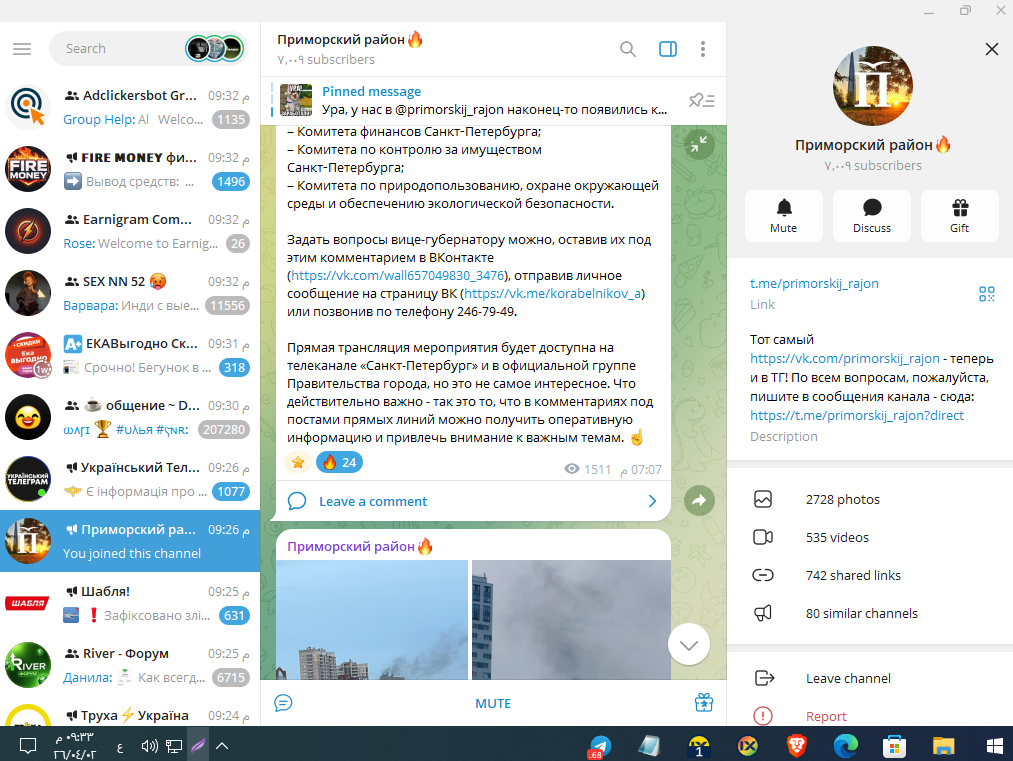Viewport: 1013px width, 761px height.
Task: Click the photos picture icon
Action: point(763,499)
